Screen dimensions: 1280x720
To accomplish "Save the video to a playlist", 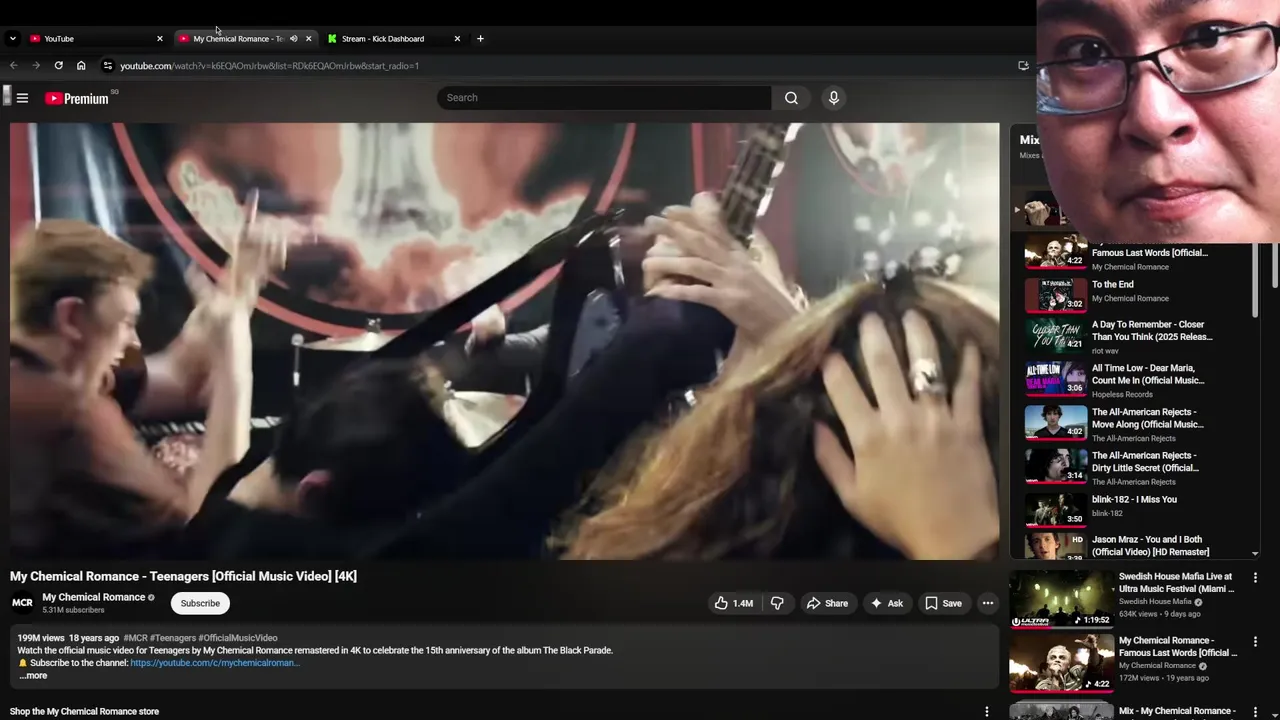I will point(943,603).
